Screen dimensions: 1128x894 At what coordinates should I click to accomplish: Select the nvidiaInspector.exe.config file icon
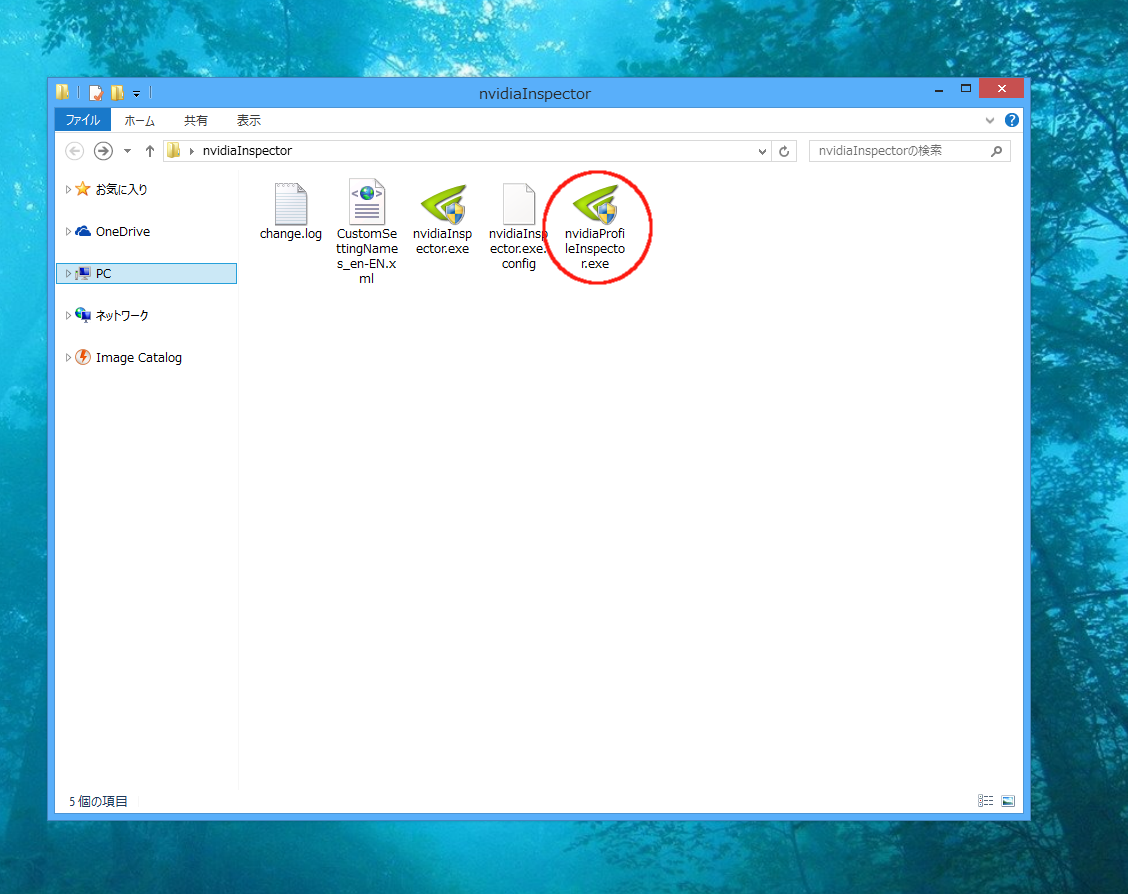pyautogui.click(x=519, y=204)
